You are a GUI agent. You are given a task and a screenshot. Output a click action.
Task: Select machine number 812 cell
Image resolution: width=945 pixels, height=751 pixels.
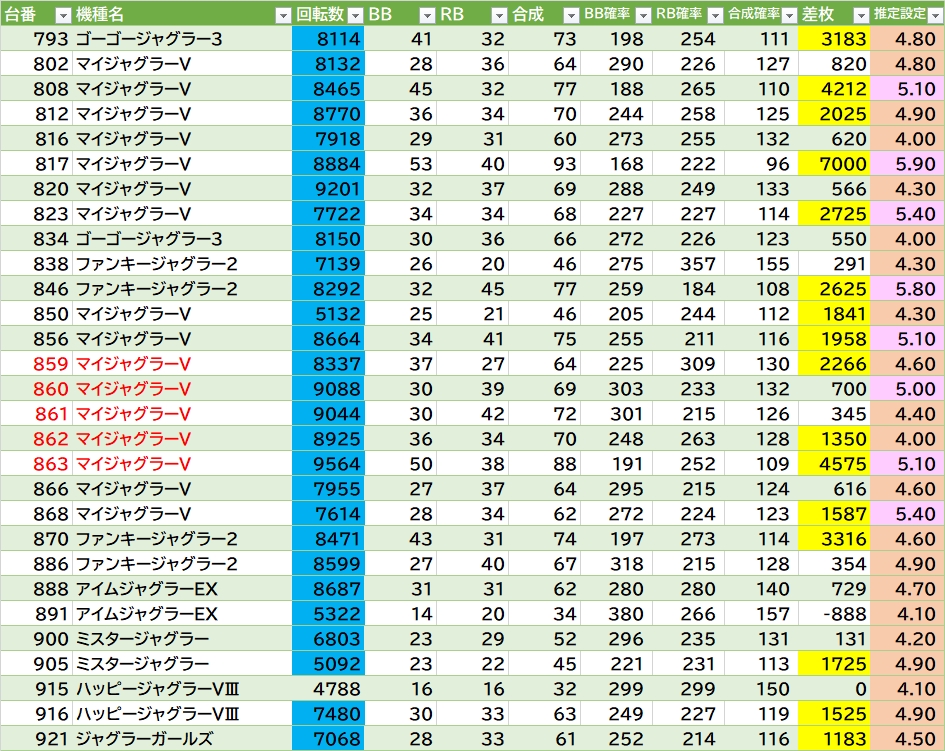click(36, 114)
